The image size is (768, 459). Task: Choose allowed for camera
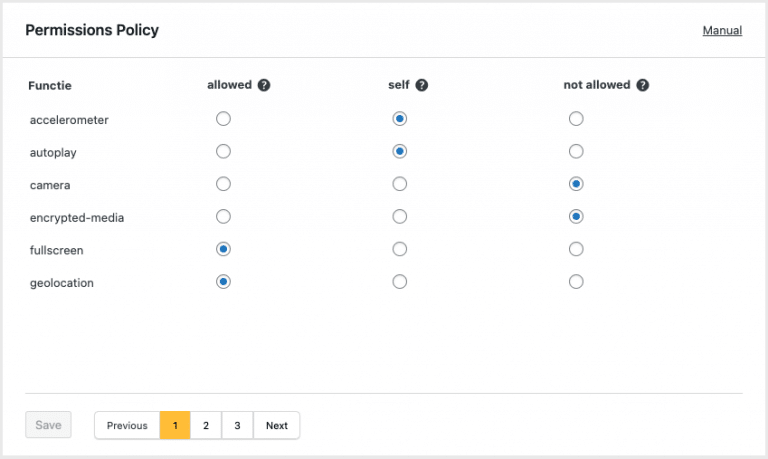tap(224, 184)
